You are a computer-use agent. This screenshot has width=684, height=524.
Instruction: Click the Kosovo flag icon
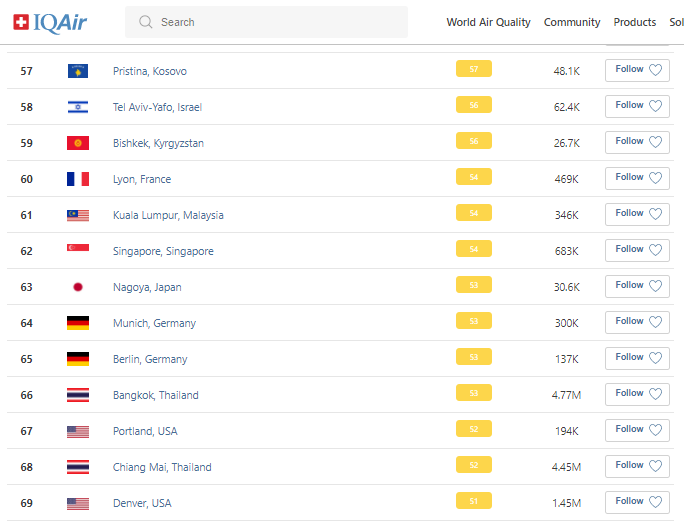coord(78,71)
